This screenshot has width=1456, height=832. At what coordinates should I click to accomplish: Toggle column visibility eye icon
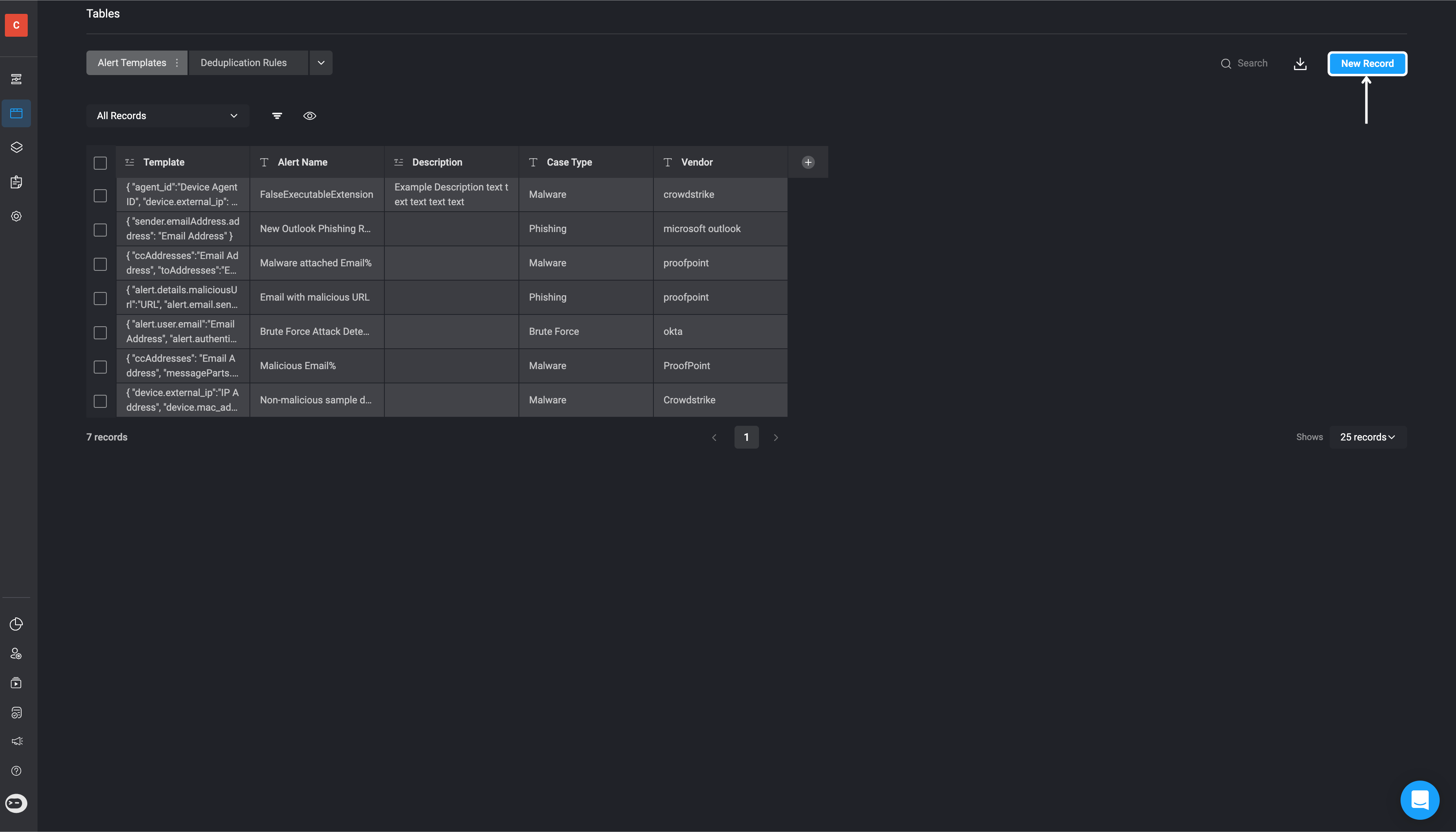pyautogui.click(x=309, y=116)
